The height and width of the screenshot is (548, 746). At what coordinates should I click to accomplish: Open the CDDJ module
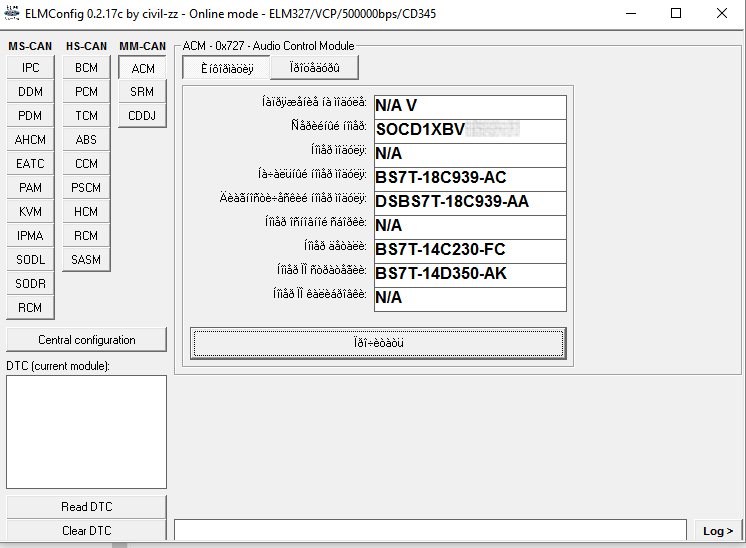tap(143, 116)
